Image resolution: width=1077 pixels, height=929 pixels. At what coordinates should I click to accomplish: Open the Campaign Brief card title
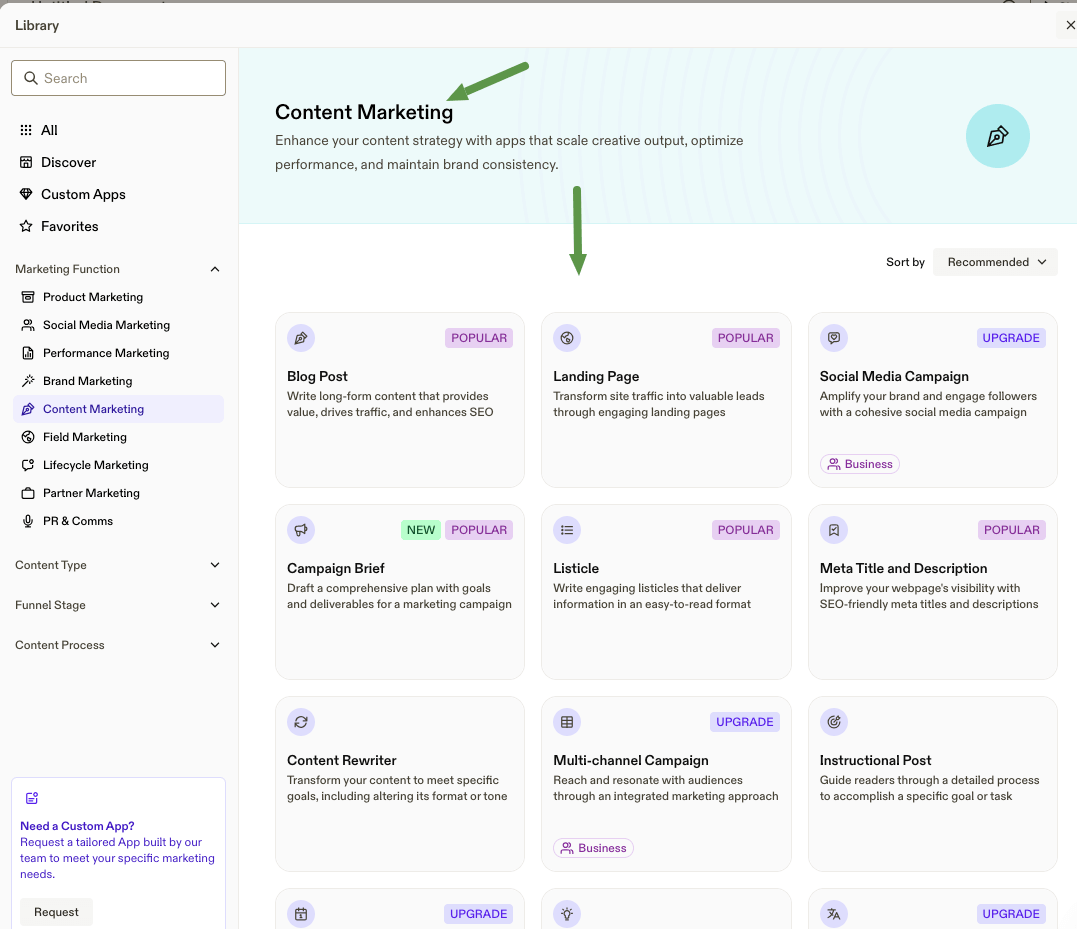(336, 568)
